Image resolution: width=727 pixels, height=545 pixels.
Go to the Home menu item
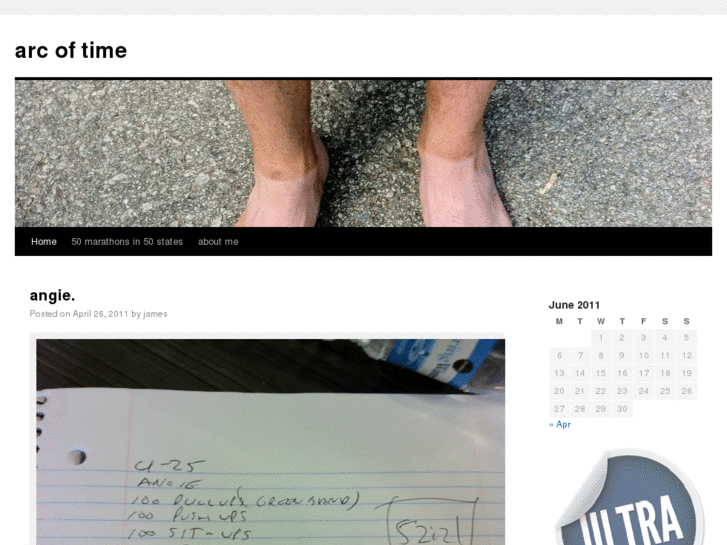point(44,242)
